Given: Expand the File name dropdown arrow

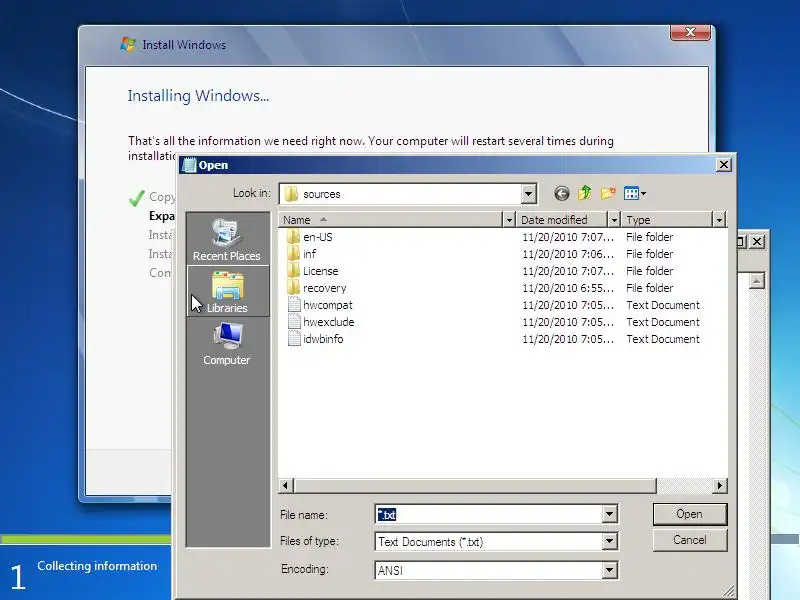Looking at the screenshot, I should pyautogui.click(x=609, y=514).
